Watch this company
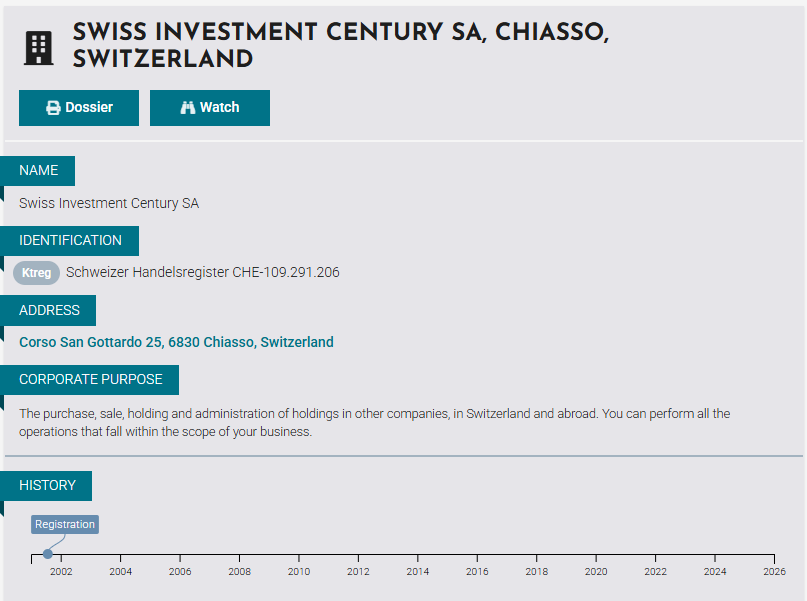 tap(210, 108)
